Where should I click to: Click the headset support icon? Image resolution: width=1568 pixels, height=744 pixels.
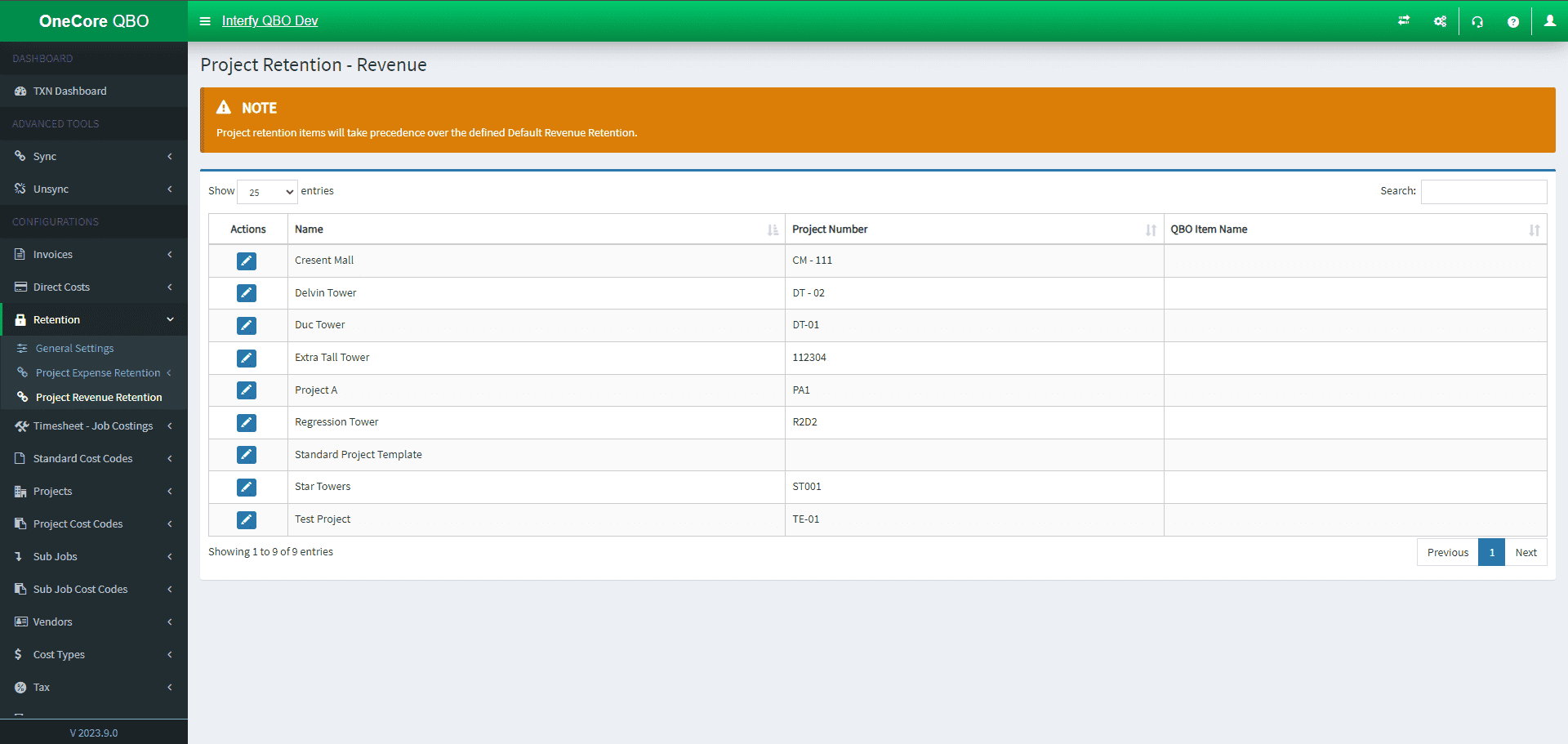1477,22
